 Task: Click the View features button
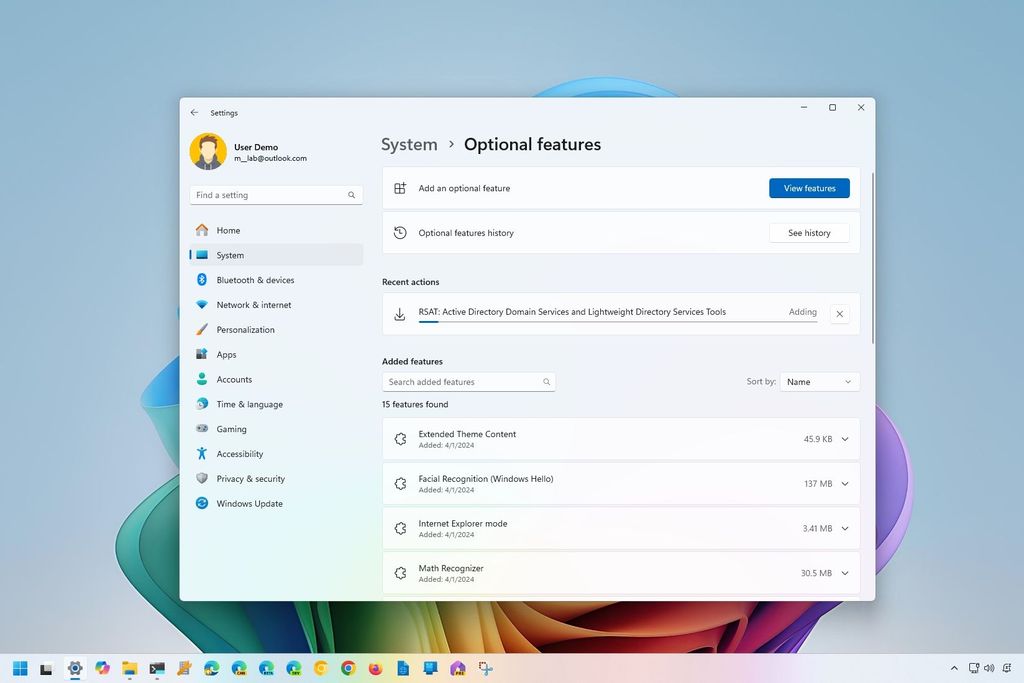click(x=809, y=188)
